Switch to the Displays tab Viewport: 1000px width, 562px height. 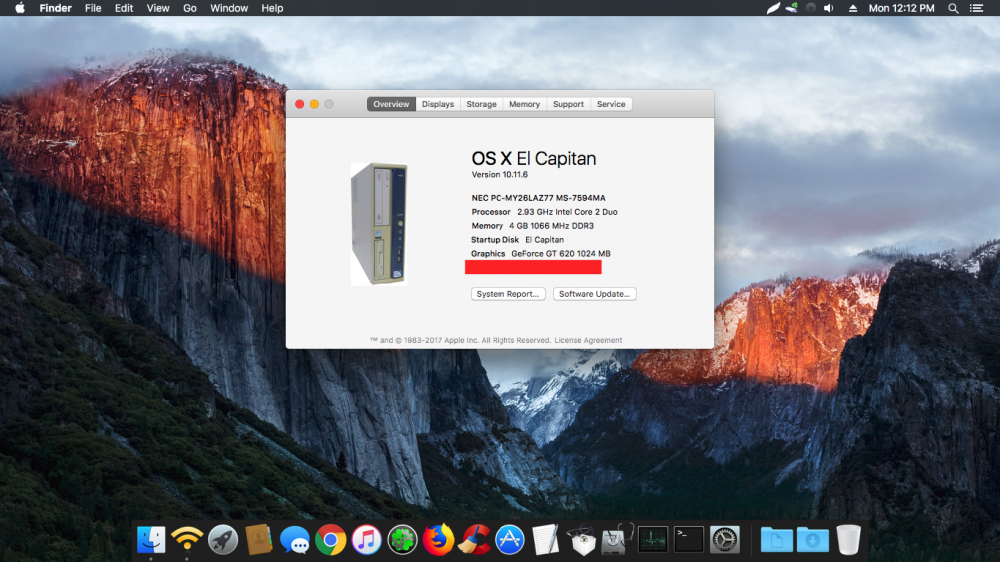point(438,104)
